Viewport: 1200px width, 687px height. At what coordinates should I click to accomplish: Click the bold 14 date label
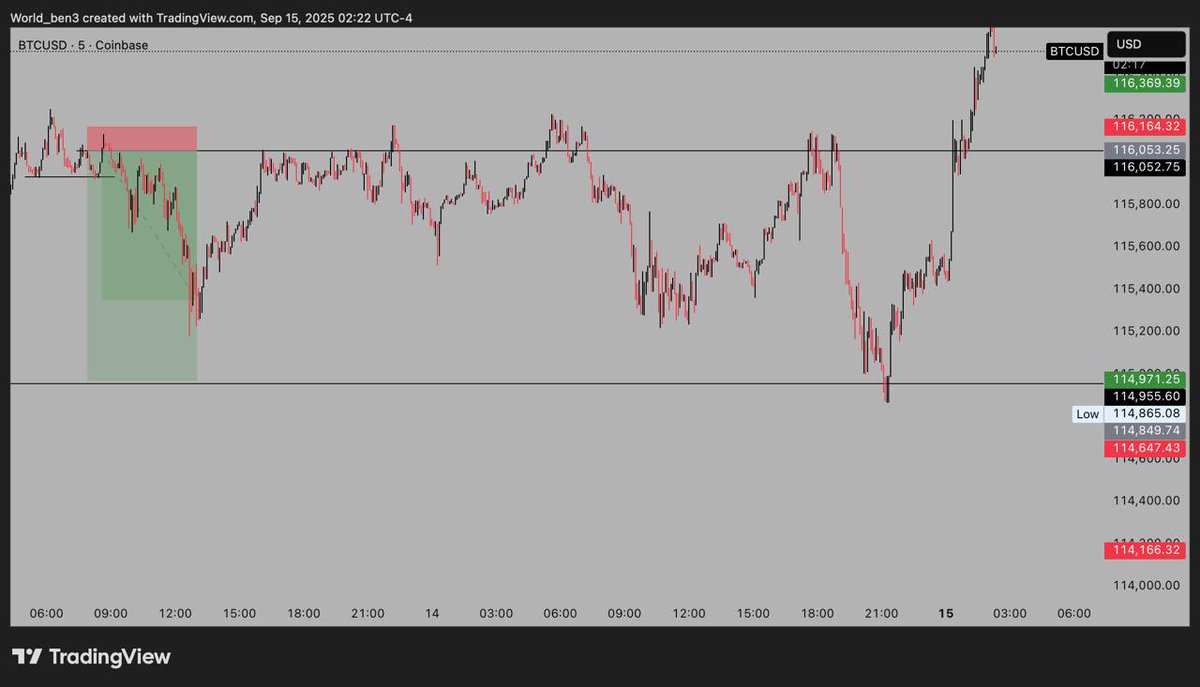[x=432, y=613]
